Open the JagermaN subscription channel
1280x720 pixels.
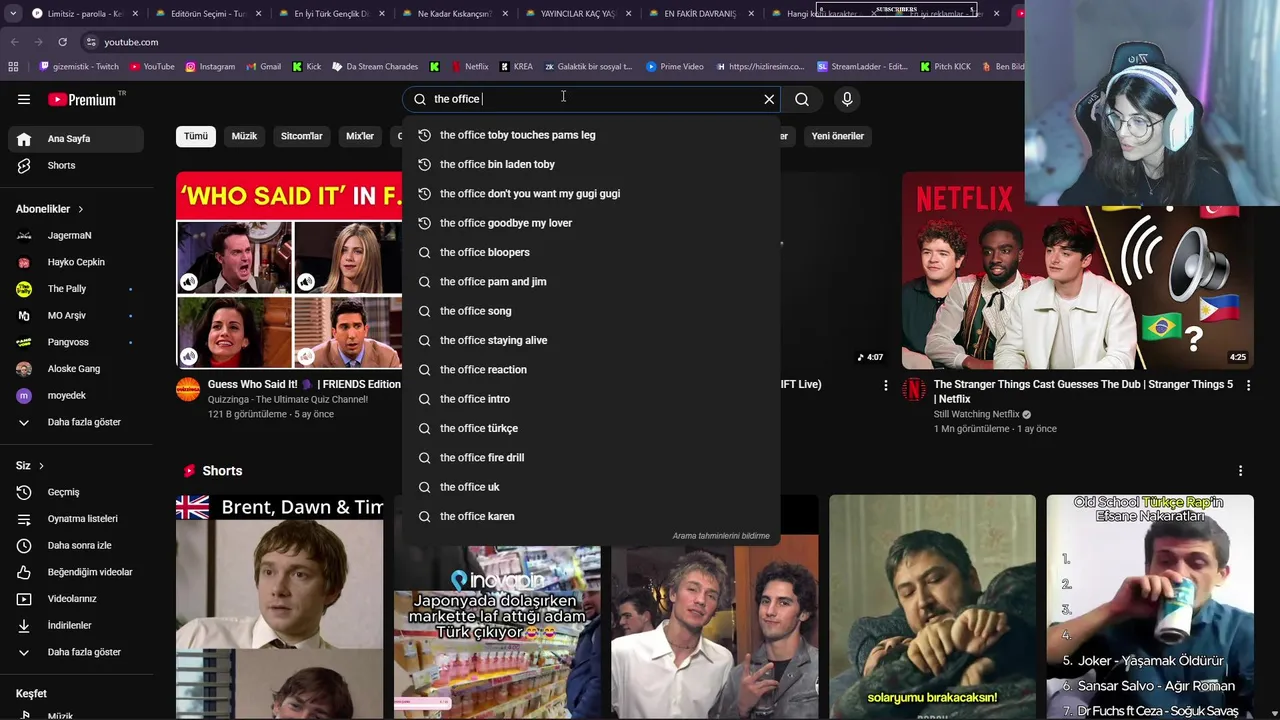[76, 235]
